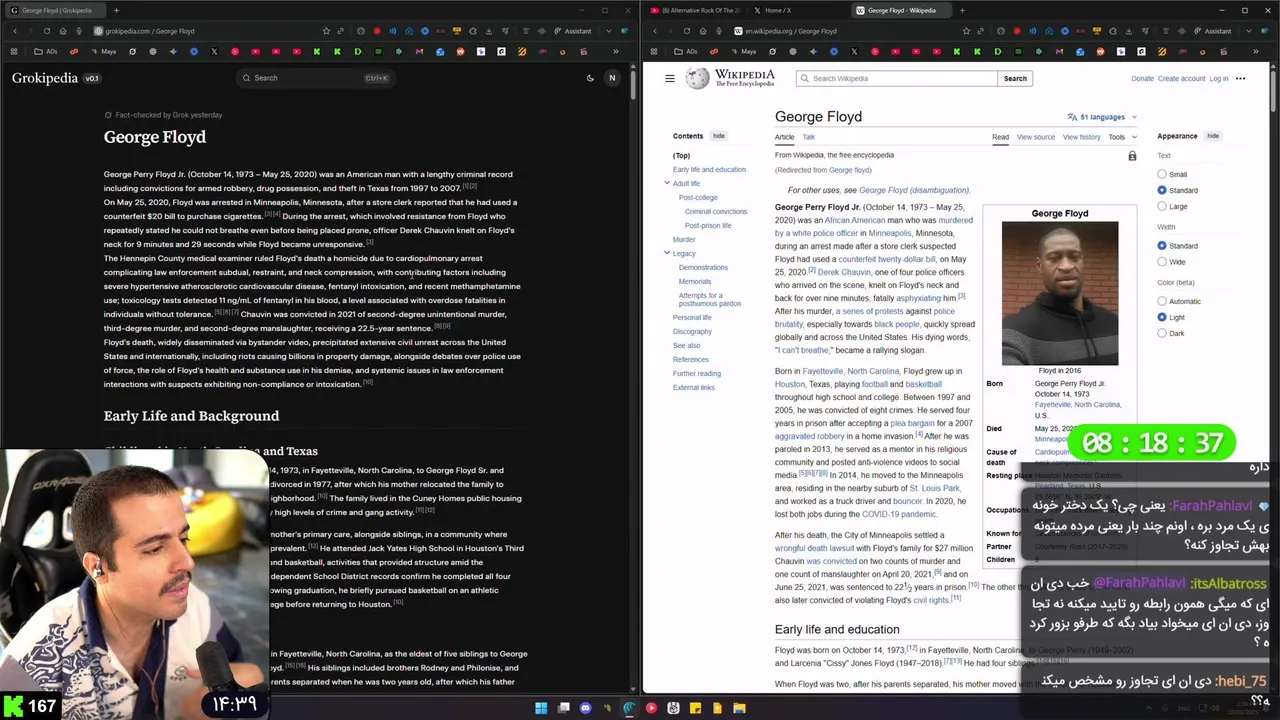Open the Windows Start button
Viewport: 1280px width, 720px height.
pyautogui.click(x=541, y=708)
